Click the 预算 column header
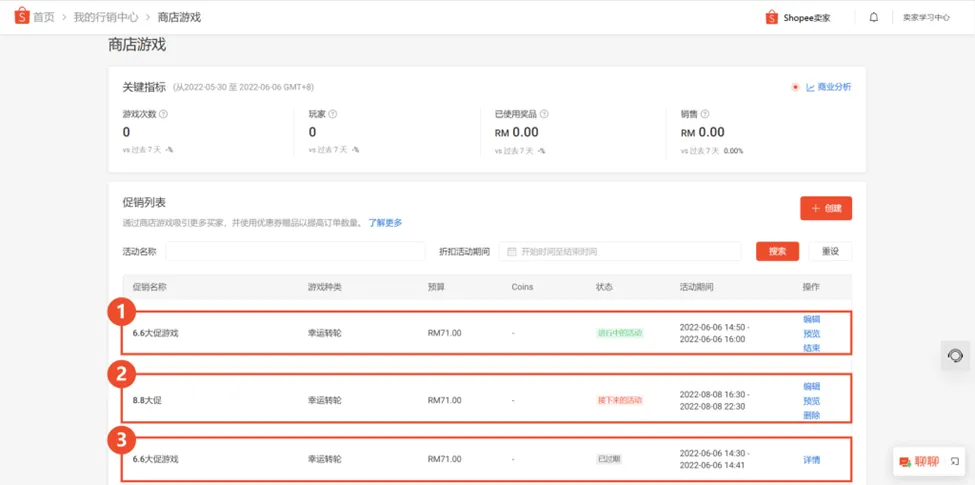 [x=437, y=287]
